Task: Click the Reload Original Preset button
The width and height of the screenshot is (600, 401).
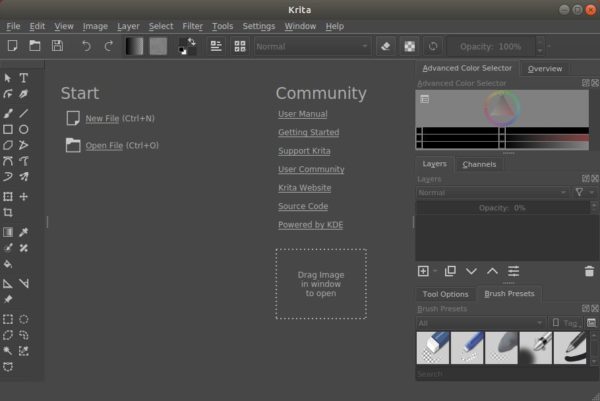Action: coord(433,46)
